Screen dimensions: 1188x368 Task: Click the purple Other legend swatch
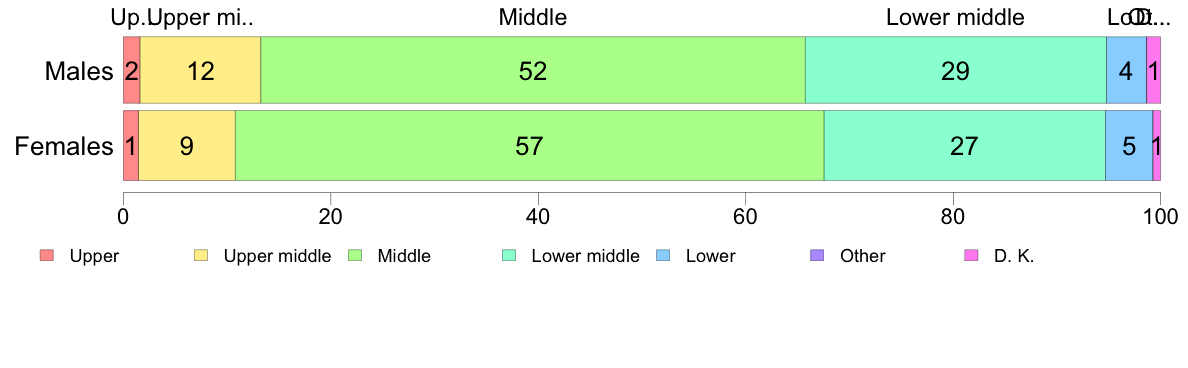(x=817, y=256)
